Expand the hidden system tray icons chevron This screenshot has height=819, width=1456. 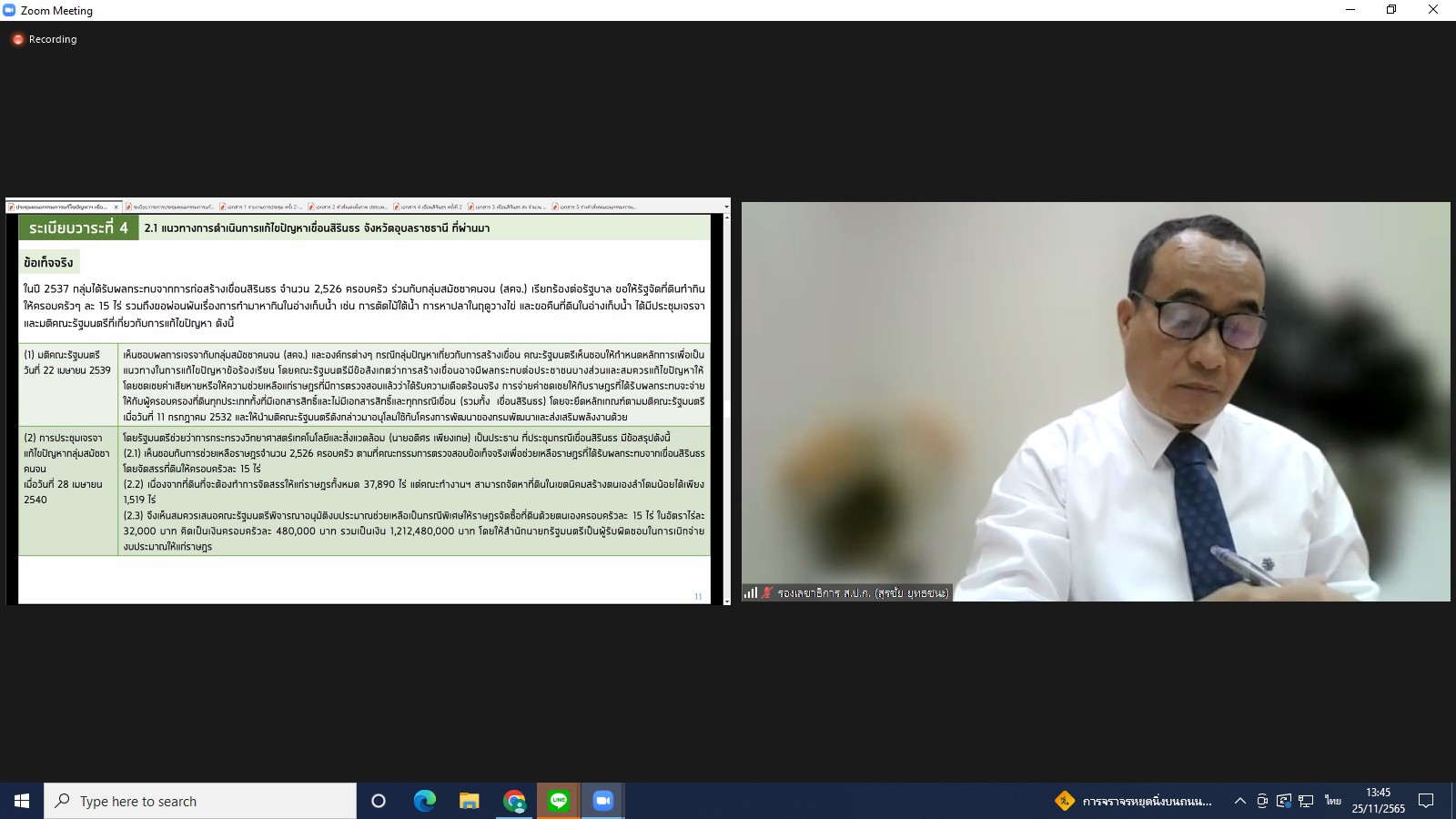point(1239,801)
